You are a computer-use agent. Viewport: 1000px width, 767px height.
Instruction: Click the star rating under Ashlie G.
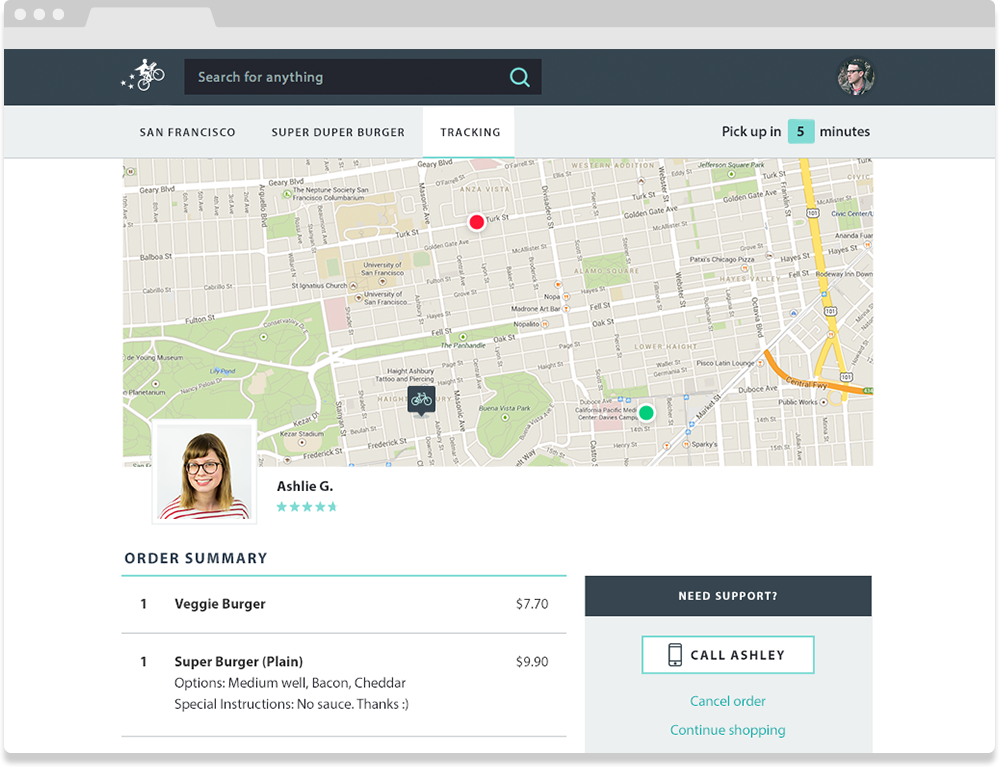tap(306, 507)
